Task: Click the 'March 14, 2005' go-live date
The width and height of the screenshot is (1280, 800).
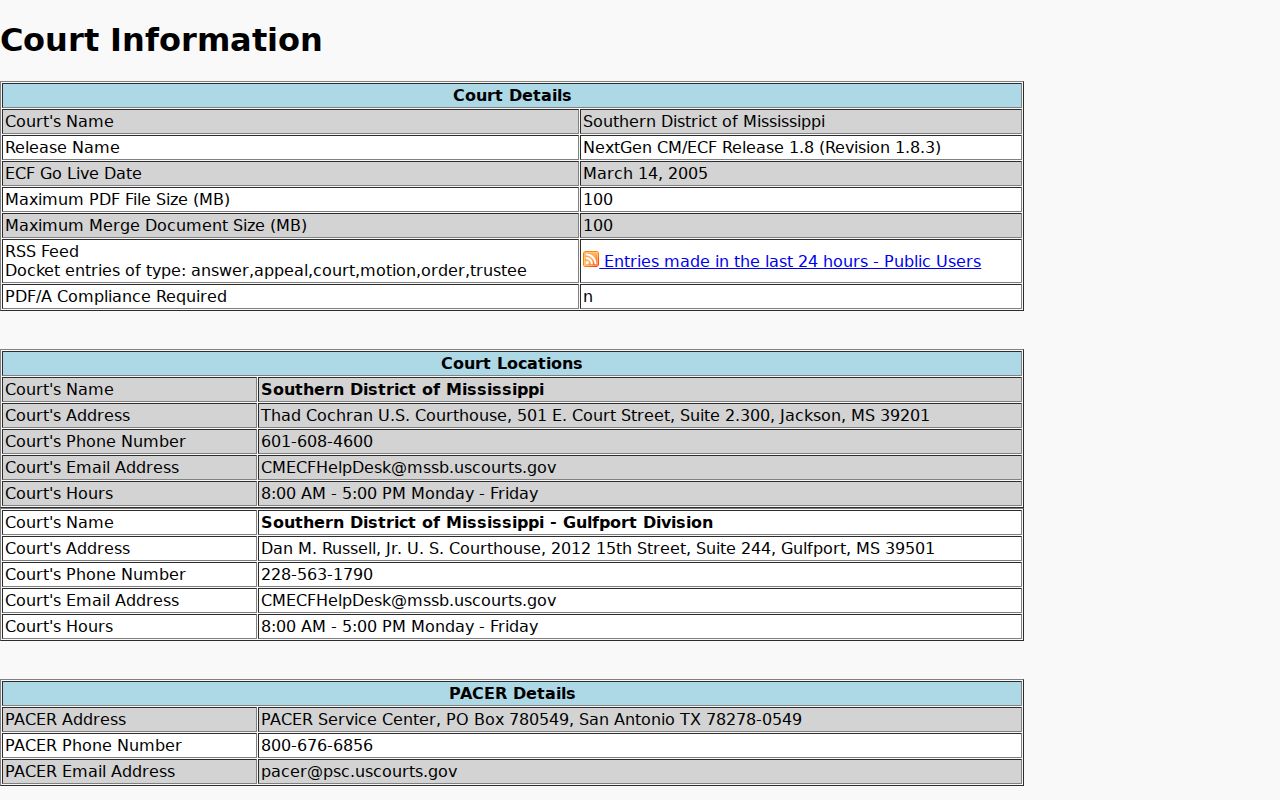Action: (645, 173)
